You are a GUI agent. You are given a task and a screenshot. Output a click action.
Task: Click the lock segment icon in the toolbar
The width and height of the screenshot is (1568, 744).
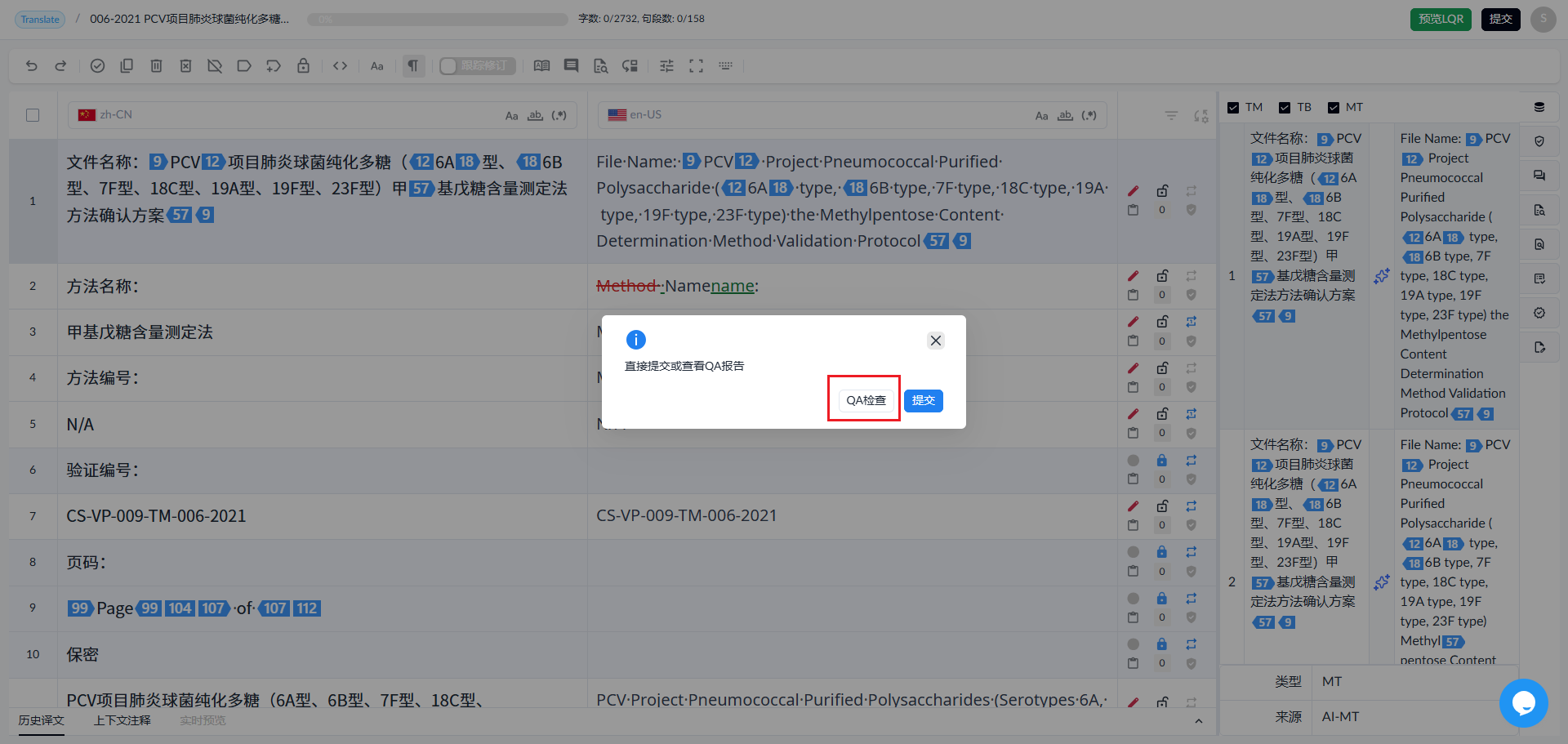coord(303,66)
